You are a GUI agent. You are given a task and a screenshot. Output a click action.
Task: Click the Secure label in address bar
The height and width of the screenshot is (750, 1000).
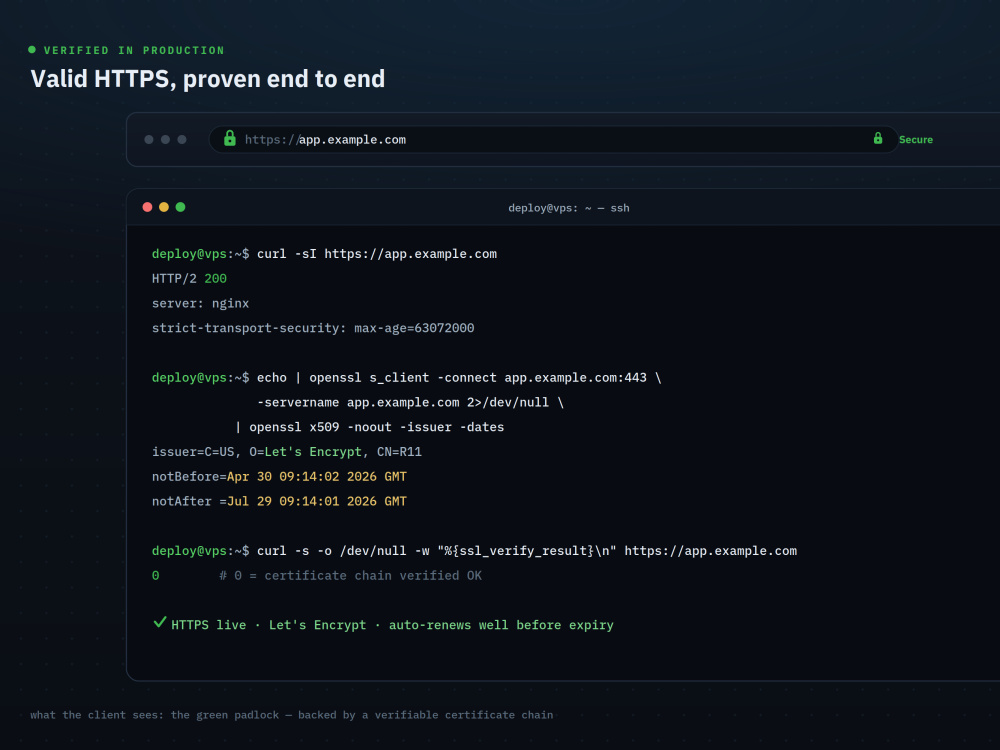coord(915,140)
